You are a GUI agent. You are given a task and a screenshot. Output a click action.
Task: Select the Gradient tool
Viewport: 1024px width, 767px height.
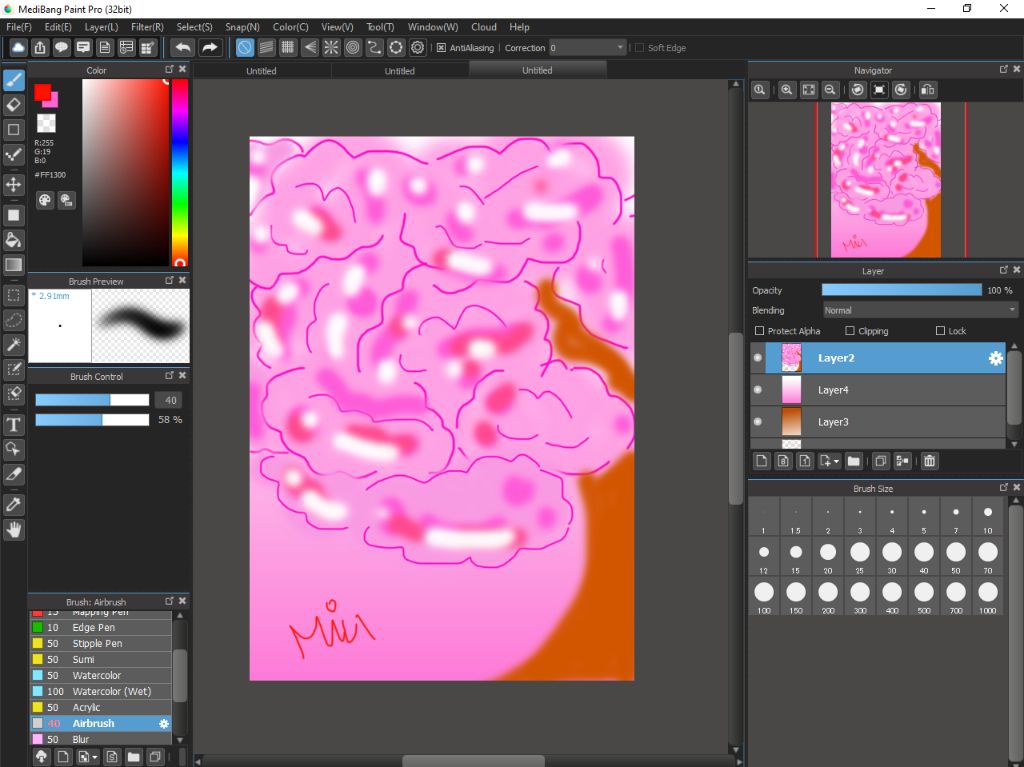point(13,265)
